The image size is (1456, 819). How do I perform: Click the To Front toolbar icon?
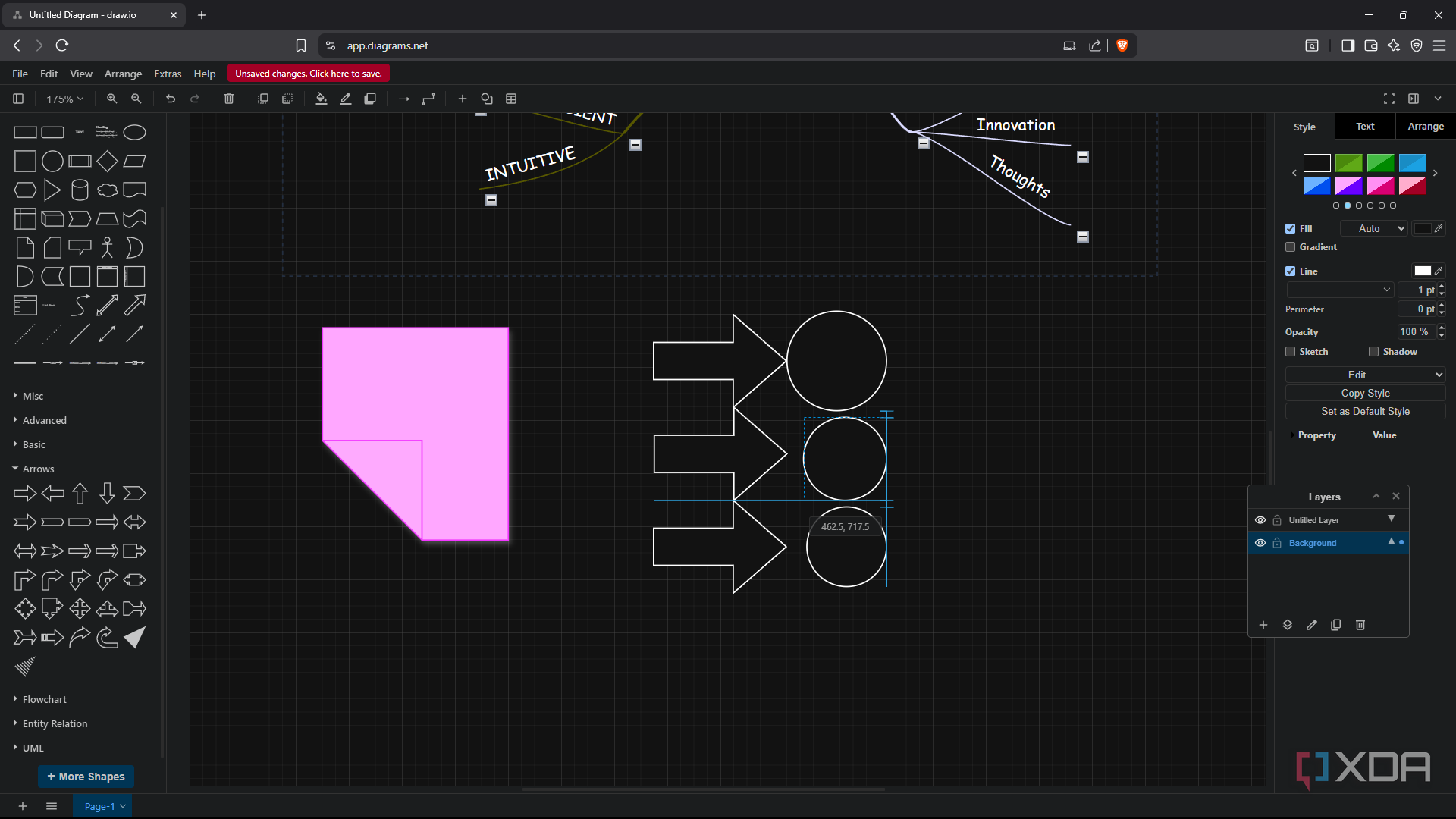263,99
